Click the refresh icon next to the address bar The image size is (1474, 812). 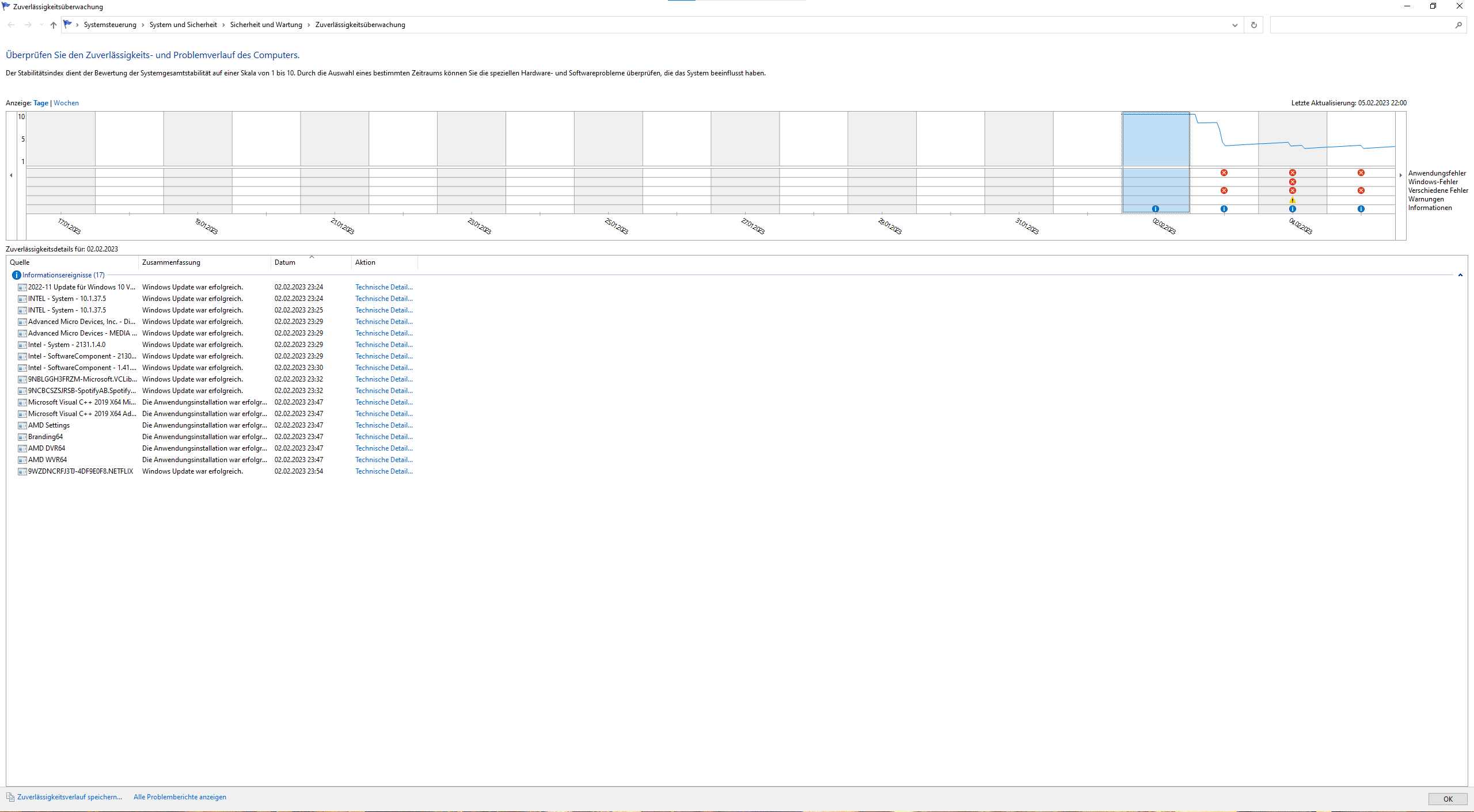[1253, 25]
